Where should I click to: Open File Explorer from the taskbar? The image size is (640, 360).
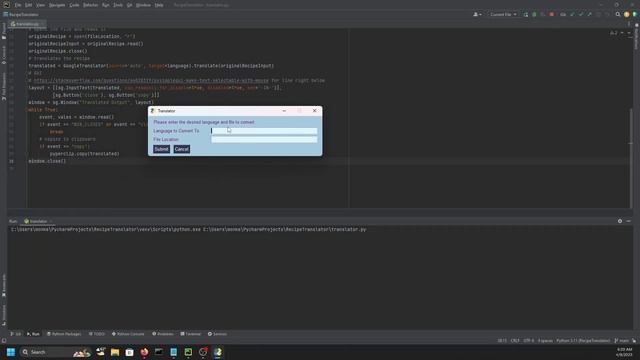(115, 352)
